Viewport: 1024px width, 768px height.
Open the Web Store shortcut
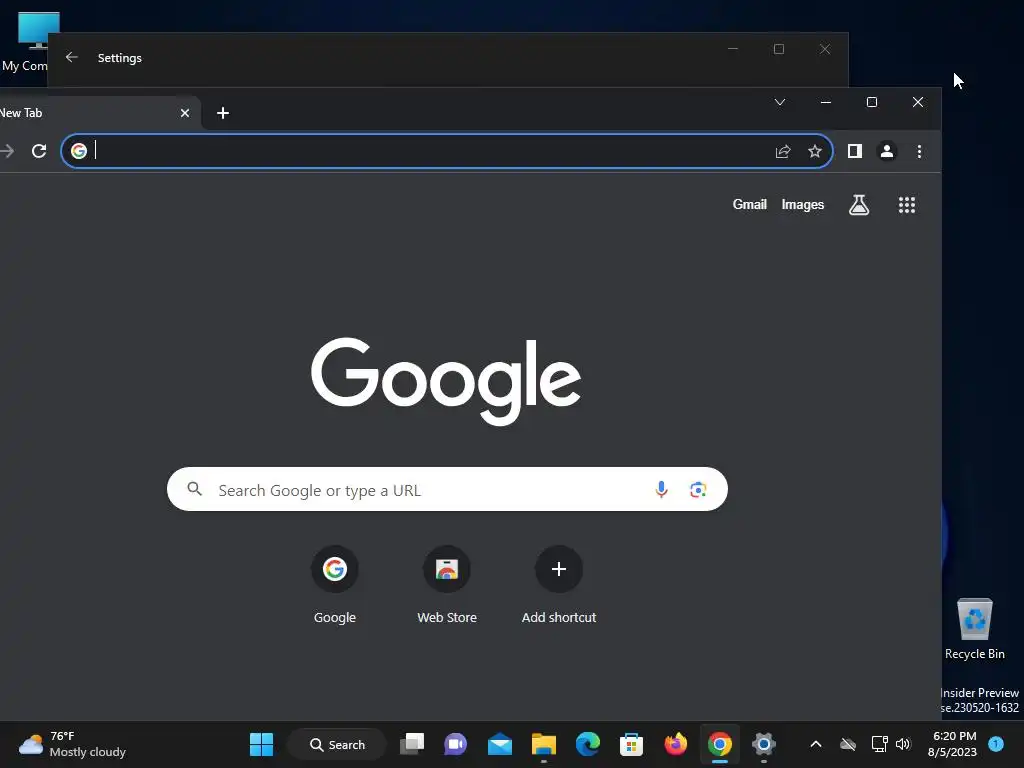(x=447, y=584)
